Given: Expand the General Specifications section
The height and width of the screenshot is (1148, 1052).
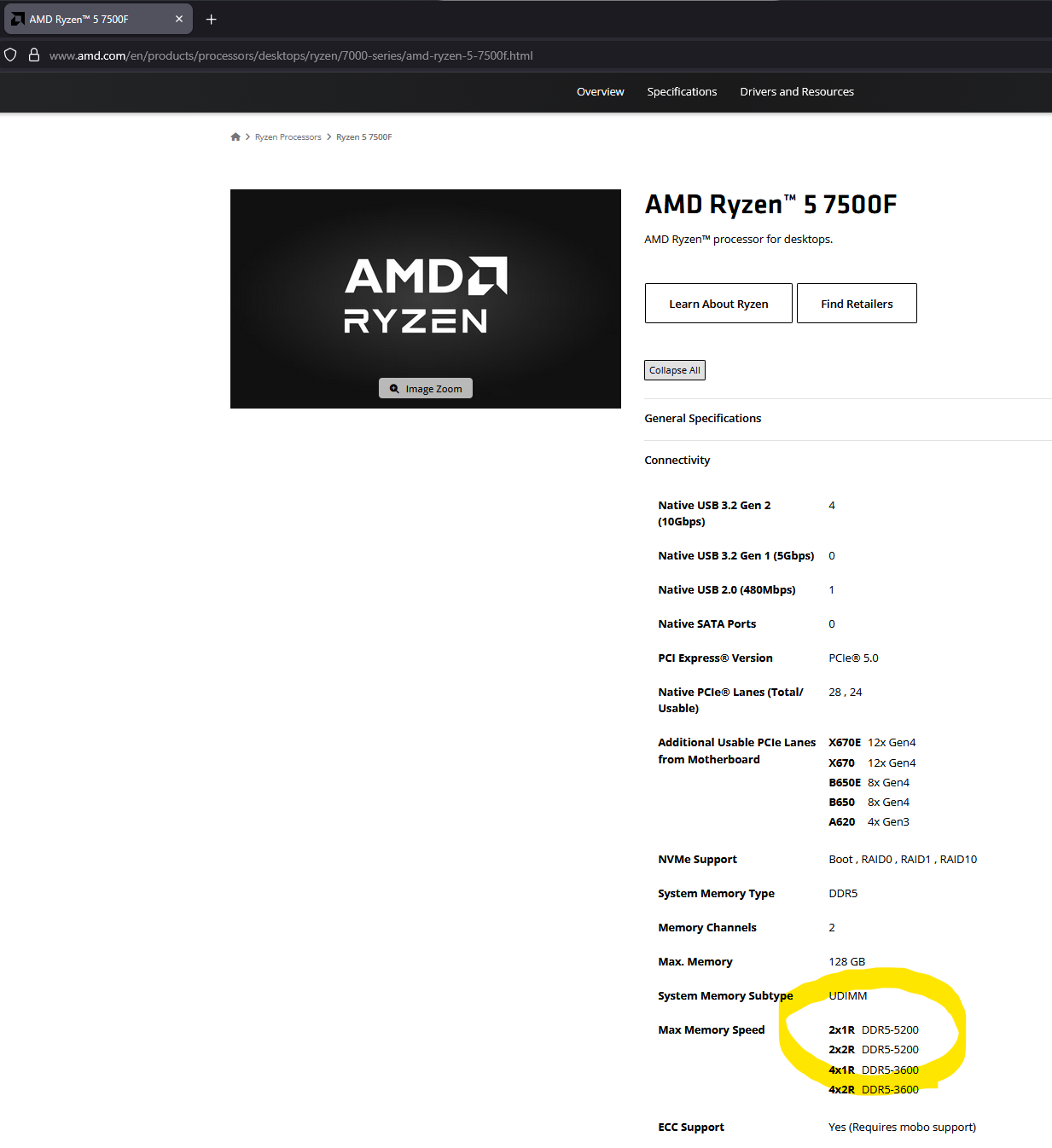Looking at the screenshot, I should click(703, 418).
